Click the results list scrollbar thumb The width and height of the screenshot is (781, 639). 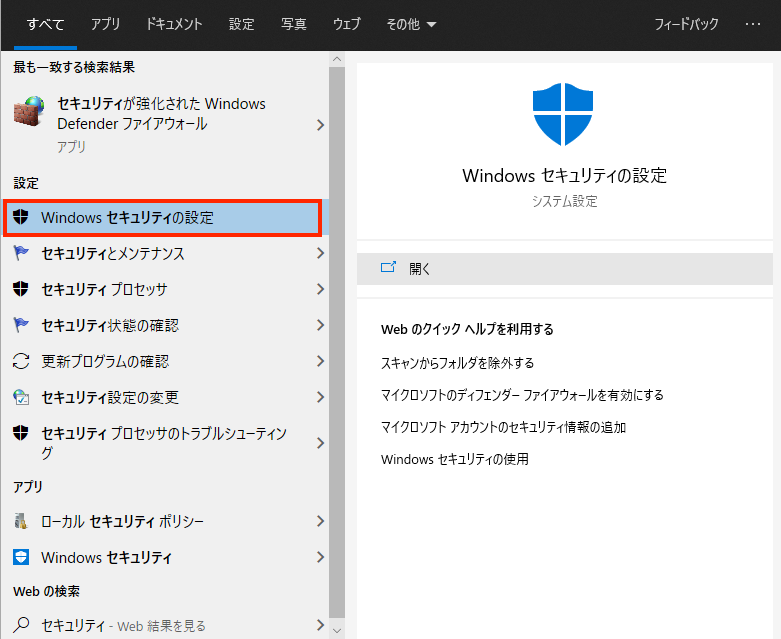tap(337, 342)
